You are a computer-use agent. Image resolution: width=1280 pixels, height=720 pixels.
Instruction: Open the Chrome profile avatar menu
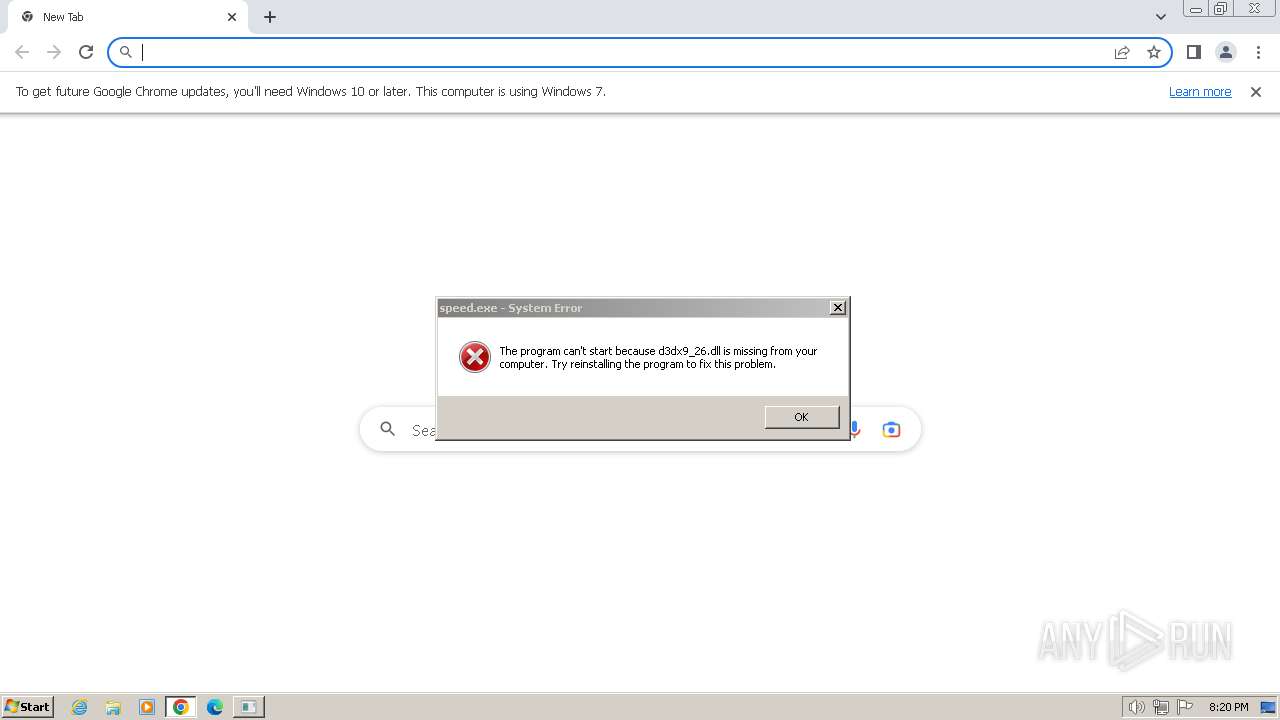coord(1225,52)
